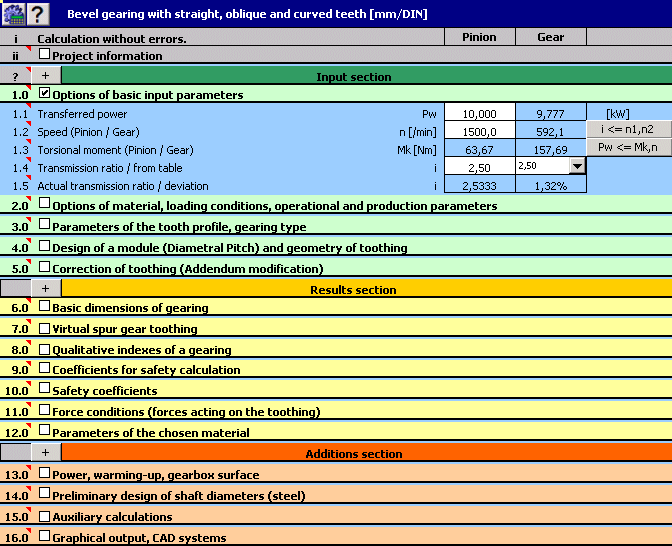The width and height of the screenshot is (672, 546).
Task: Expand the Input section with plus button
Action: coord(46,76)
